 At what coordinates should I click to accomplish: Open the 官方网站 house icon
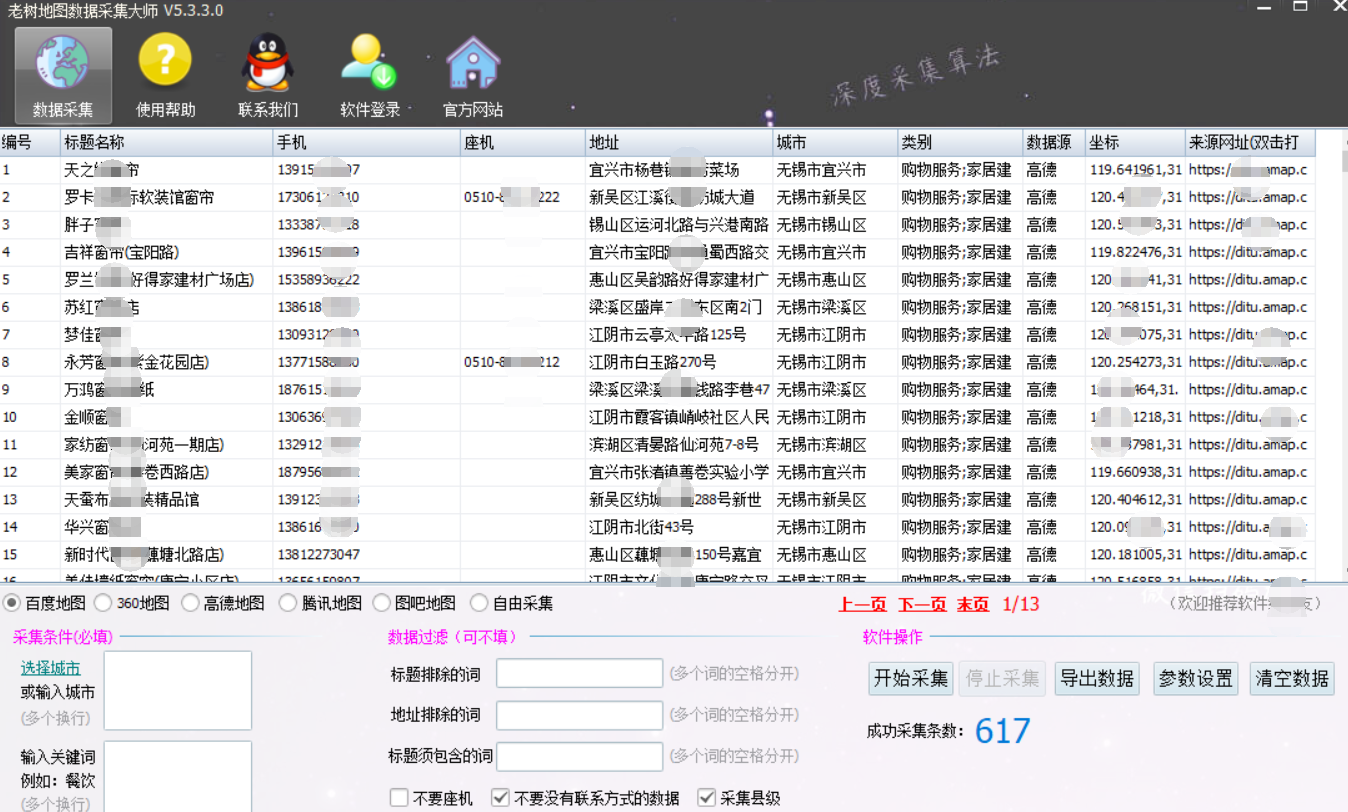[x=472, y=63]
